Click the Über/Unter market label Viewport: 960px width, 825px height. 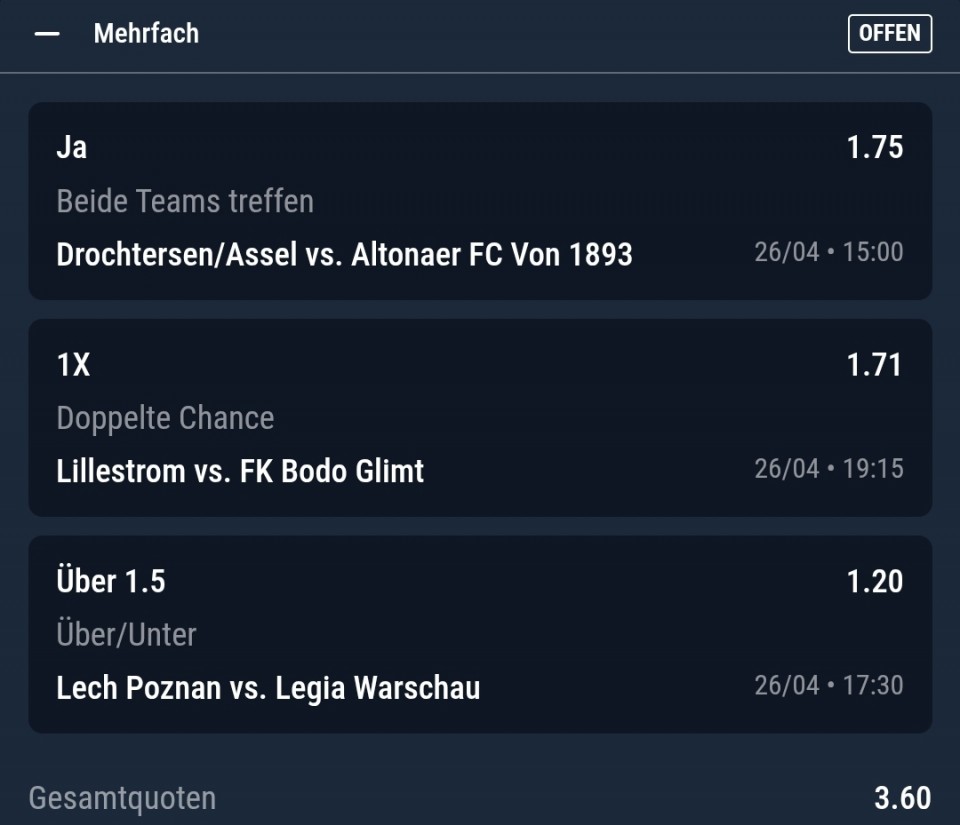click(126, 635)
